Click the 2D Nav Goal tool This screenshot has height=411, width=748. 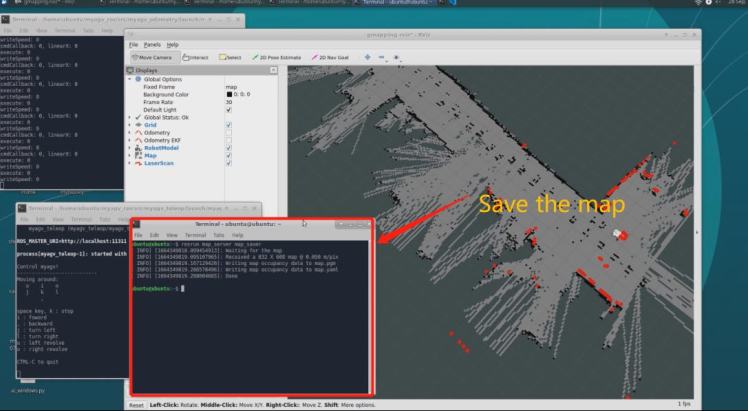point(333,57)
